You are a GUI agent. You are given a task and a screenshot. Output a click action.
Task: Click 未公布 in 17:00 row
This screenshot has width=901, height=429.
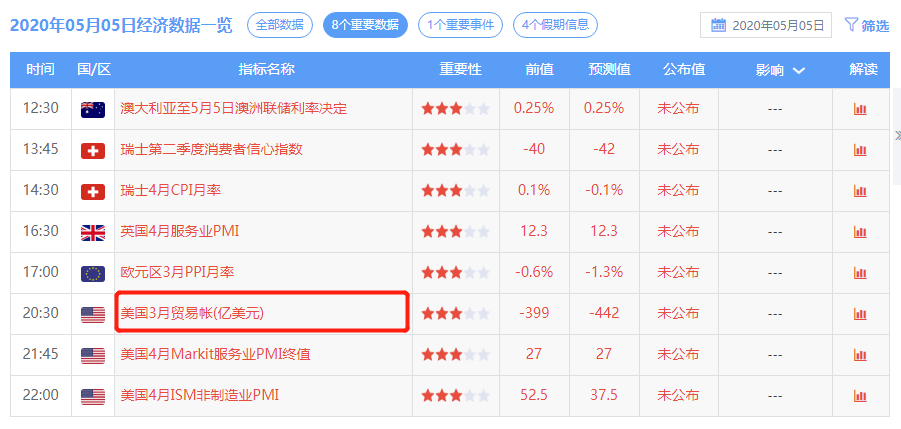coord(678,272)
